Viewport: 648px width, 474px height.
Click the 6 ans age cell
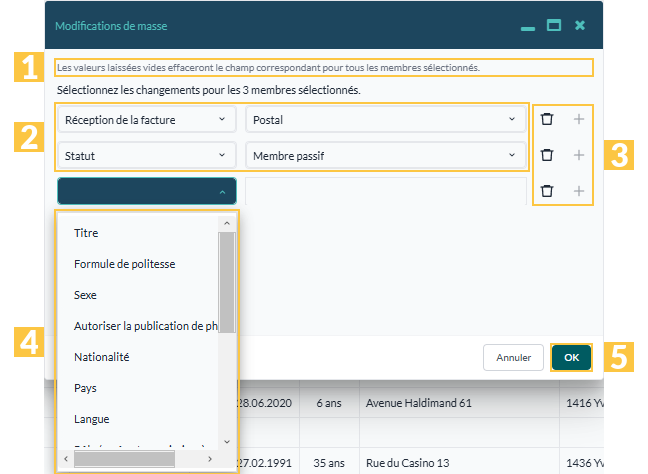[x=329, y=403]
